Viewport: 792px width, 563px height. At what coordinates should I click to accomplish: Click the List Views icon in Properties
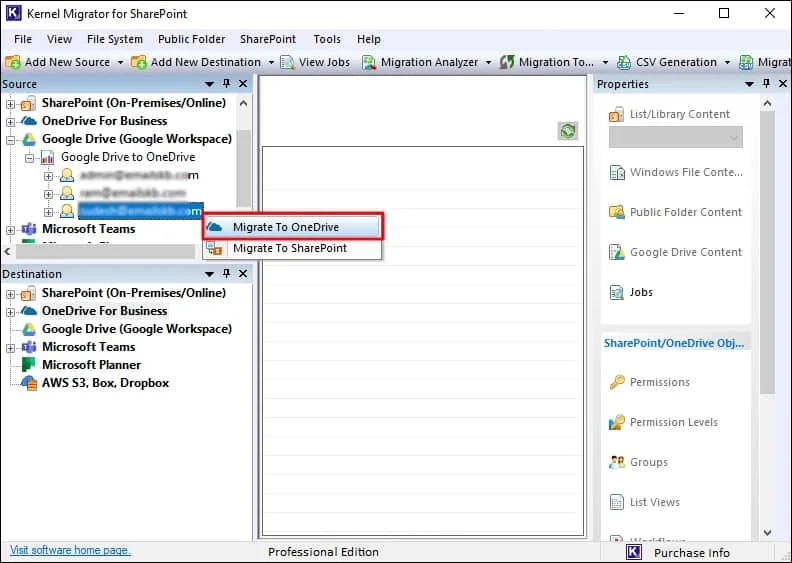(x=617, y=502)
